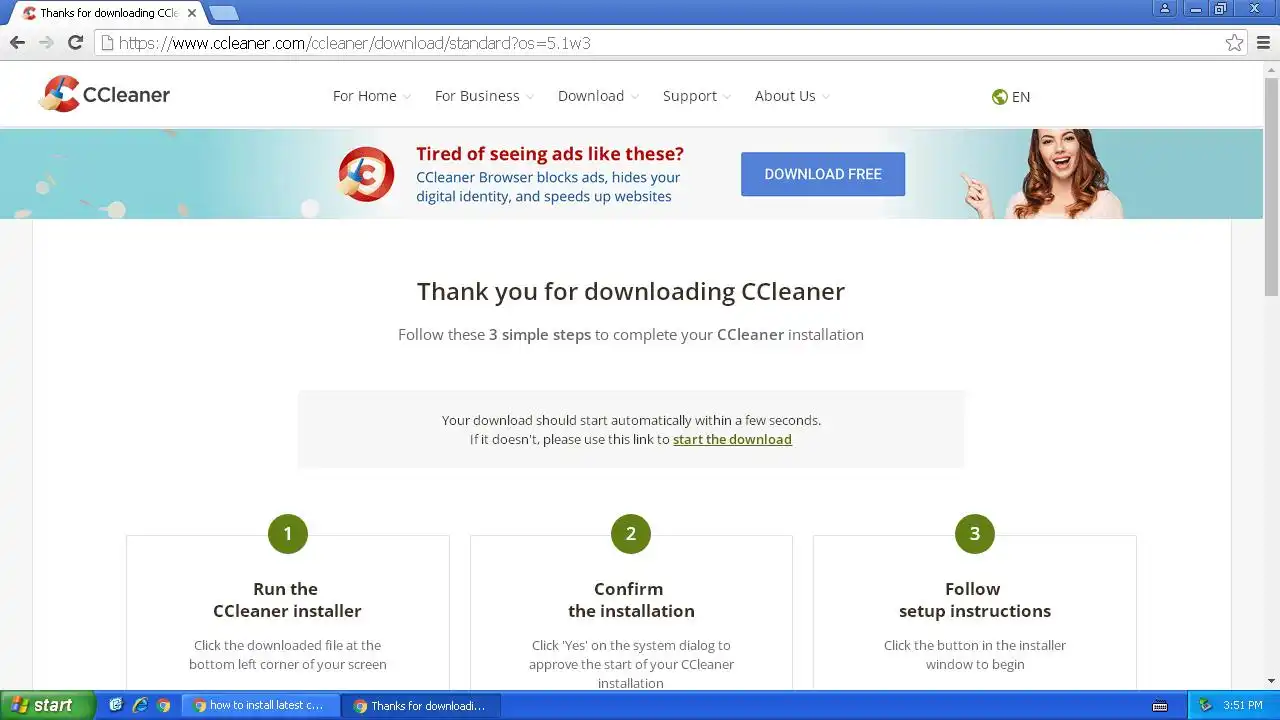Click the scrollbar down arrow
1280x720 pixels.
coord(1271,681)
